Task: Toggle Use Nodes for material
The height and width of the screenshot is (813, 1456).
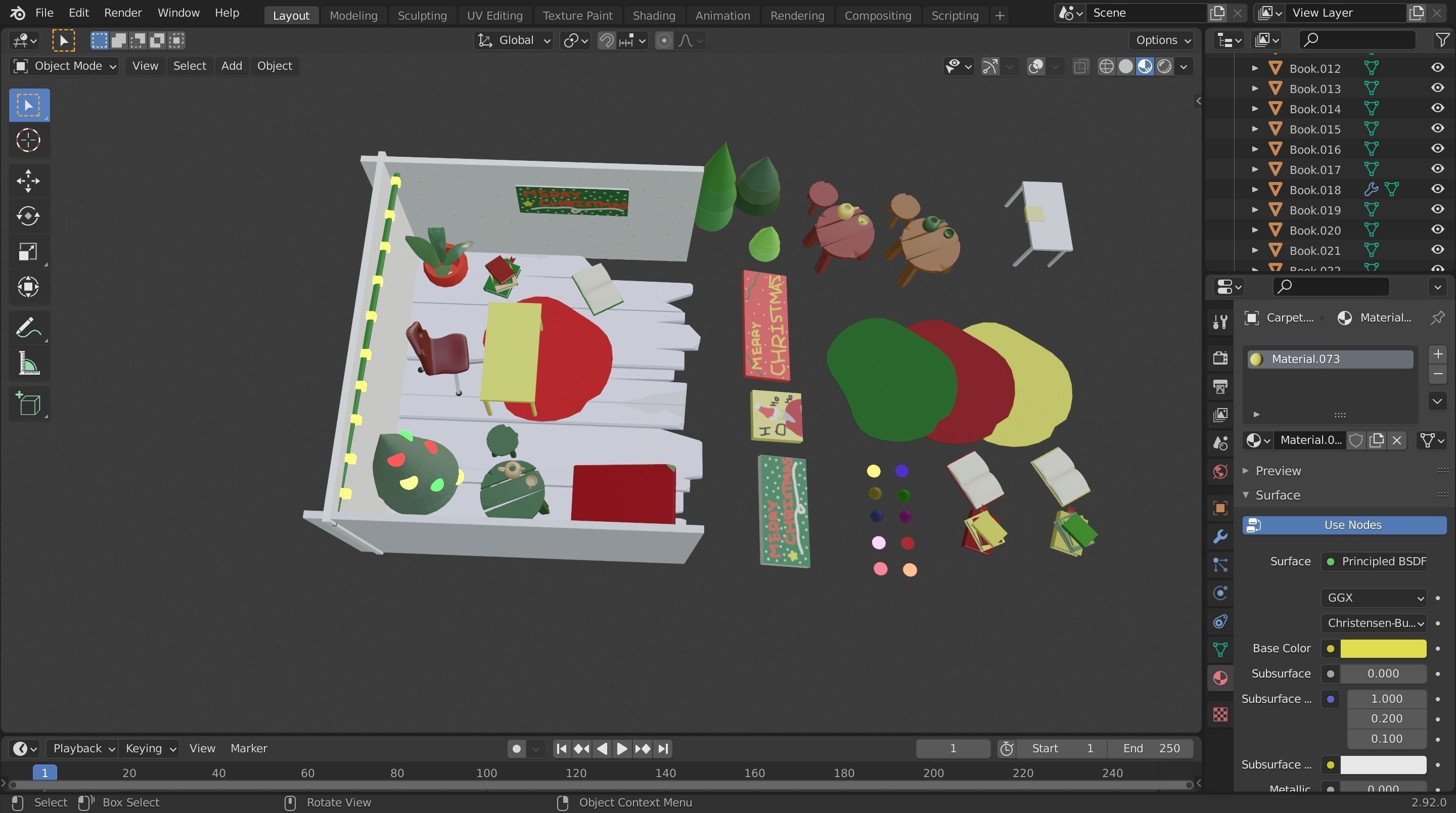Action: pyautogui.click(x=1344, y=525)
